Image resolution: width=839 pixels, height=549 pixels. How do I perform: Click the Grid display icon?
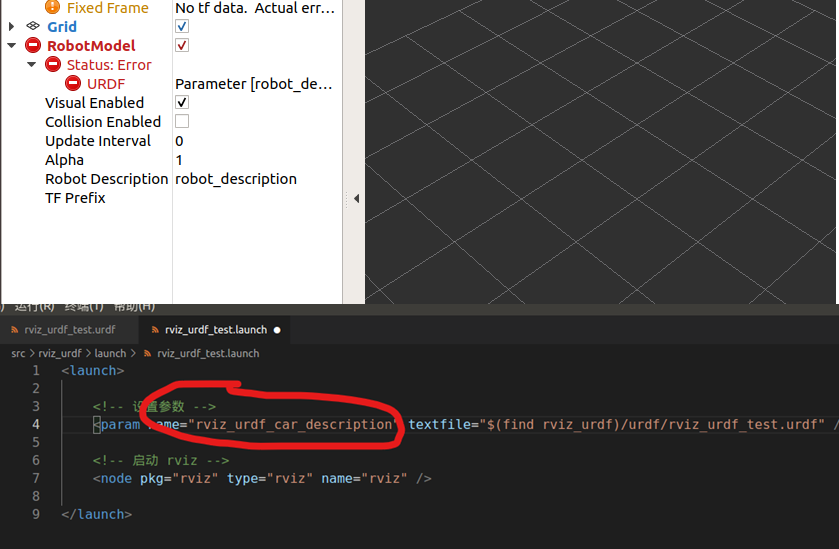(x=33, y=26)
